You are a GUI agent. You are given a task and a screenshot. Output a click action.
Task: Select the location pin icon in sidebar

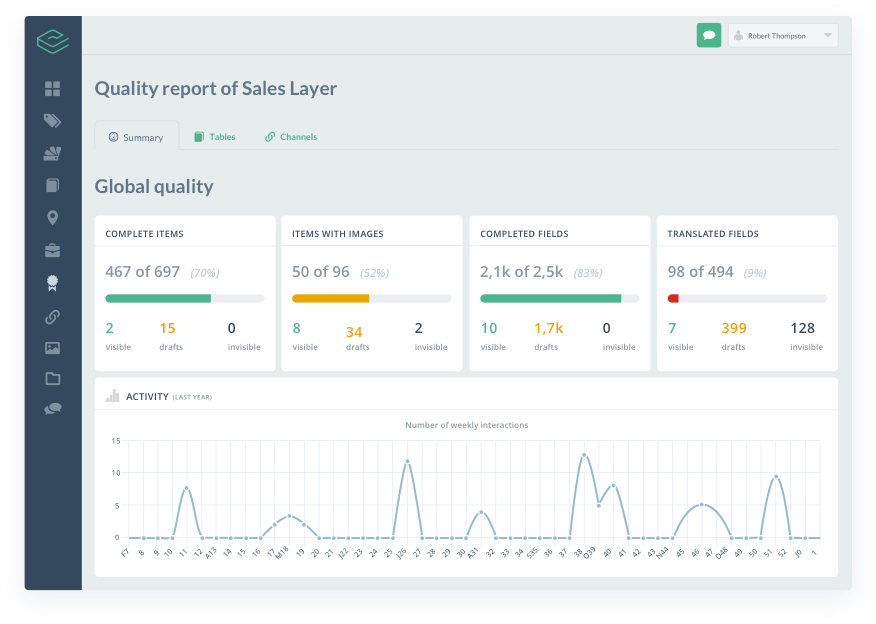pos(53,218)
